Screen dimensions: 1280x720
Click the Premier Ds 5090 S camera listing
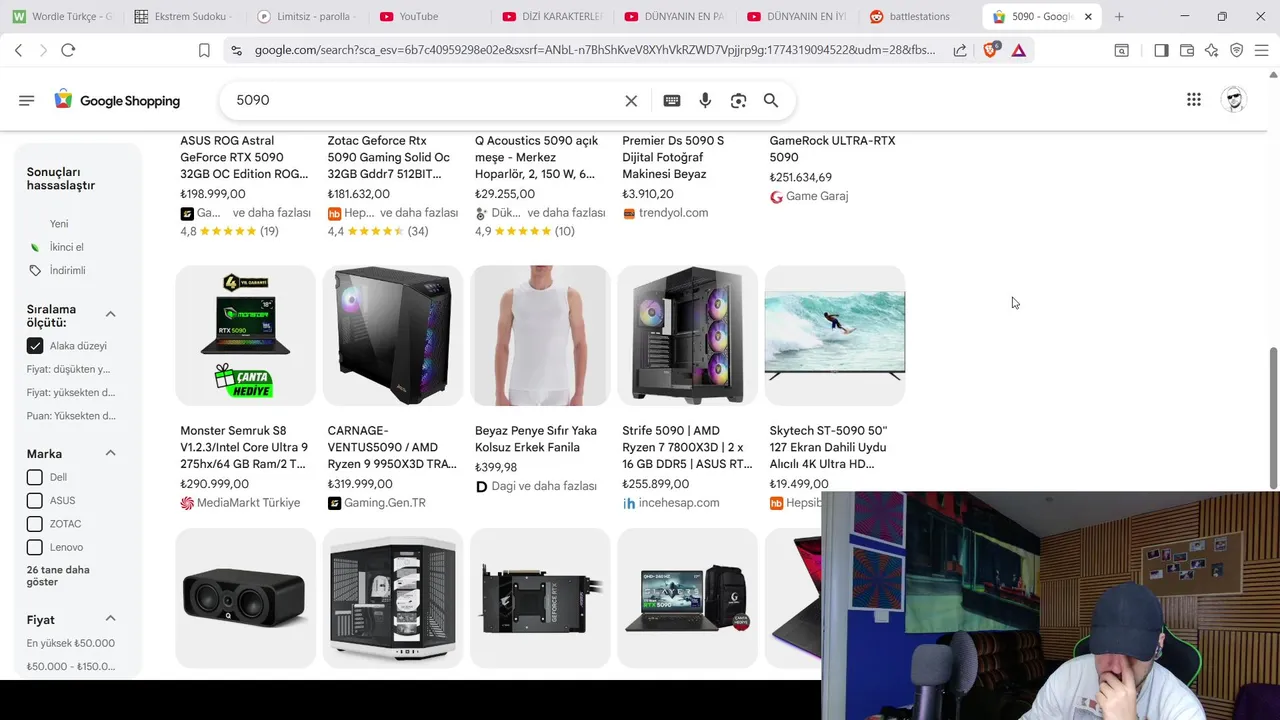coord(673,157)
